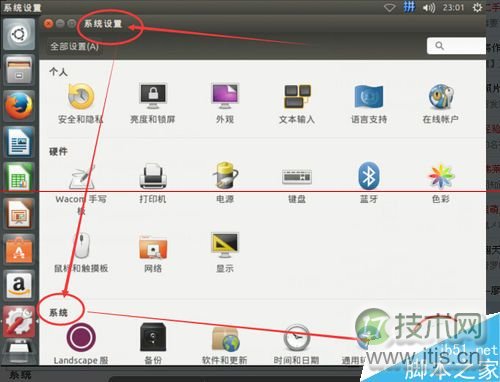
Task: Open Appearance (外观) settings
Action: pos(225,103)
